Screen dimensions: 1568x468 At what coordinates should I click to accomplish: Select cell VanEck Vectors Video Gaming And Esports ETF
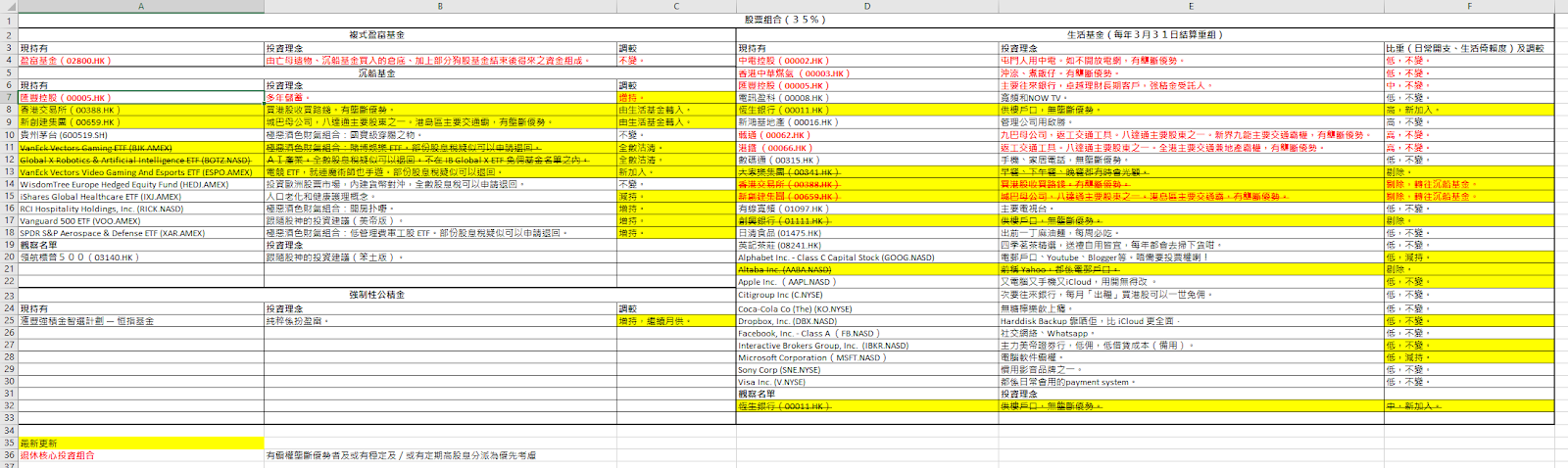click(x=141, y=171)
